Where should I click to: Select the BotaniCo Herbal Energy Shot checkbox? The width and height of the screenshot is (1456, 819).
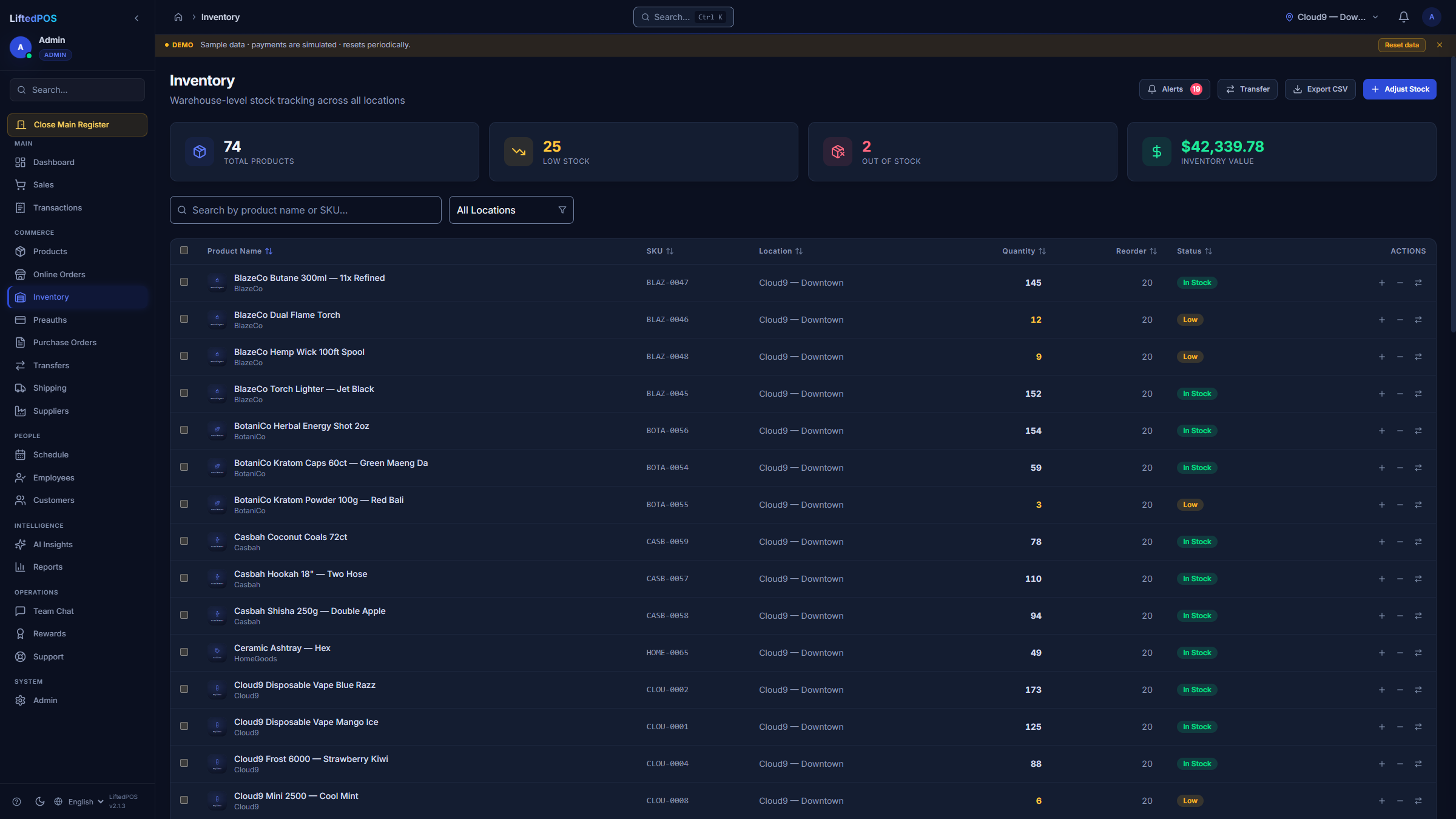tap(184, 430)
